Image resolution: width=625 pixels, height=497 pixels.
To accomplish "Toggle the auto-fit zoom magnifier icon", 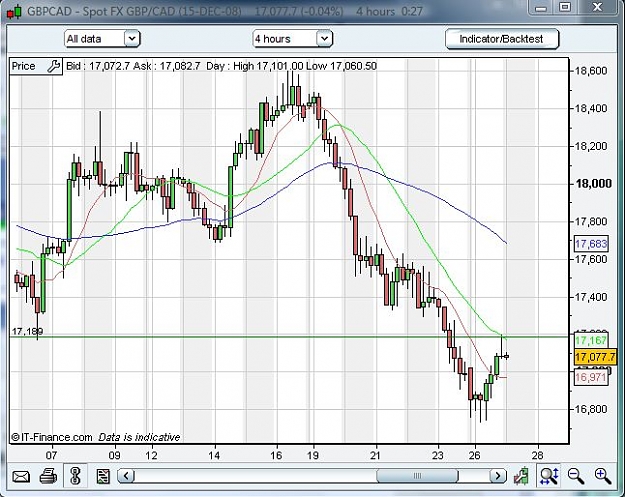I will (549, 475).
